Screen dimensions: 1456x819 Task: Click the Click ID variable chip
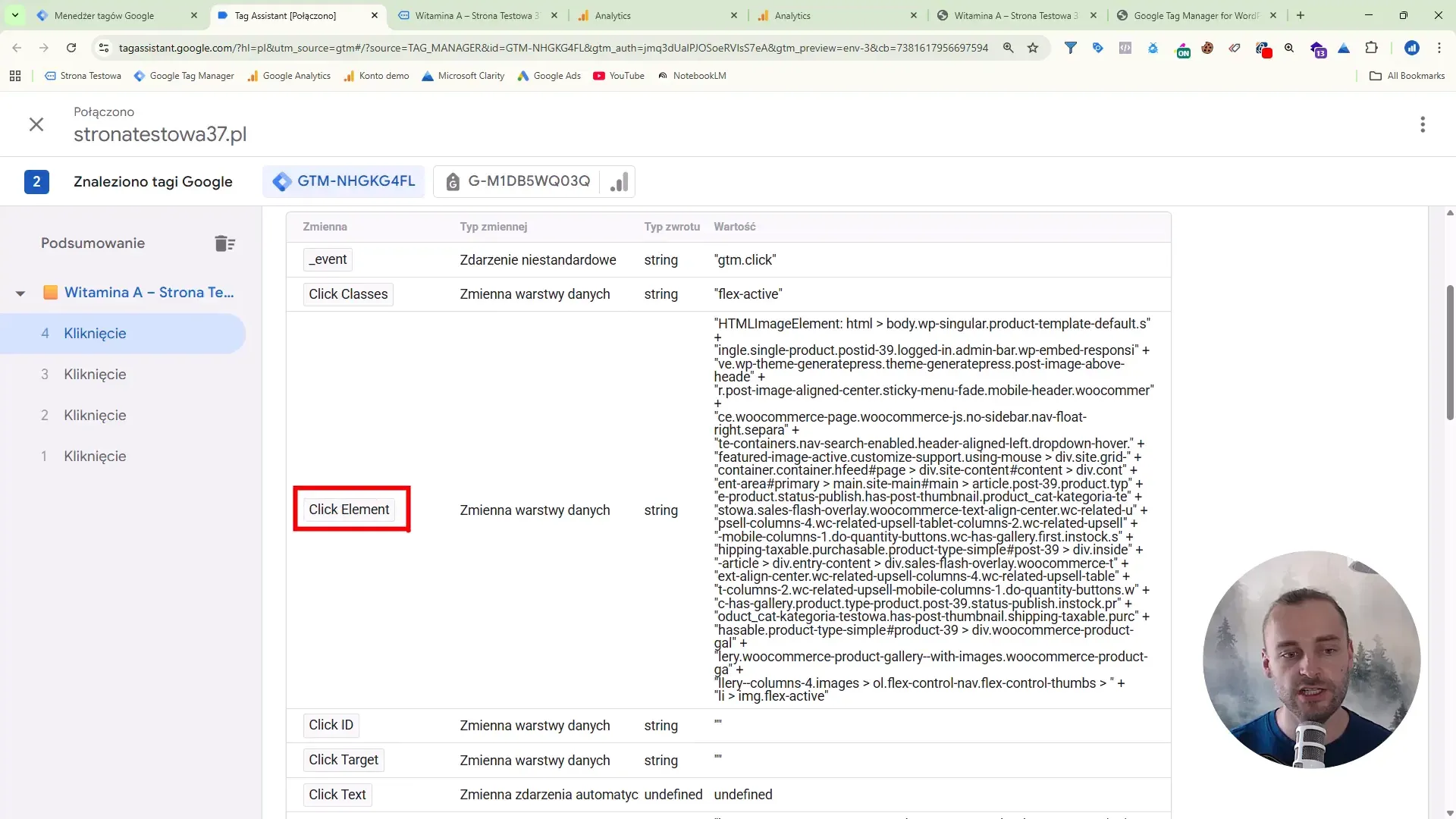[x=331, y=725]
